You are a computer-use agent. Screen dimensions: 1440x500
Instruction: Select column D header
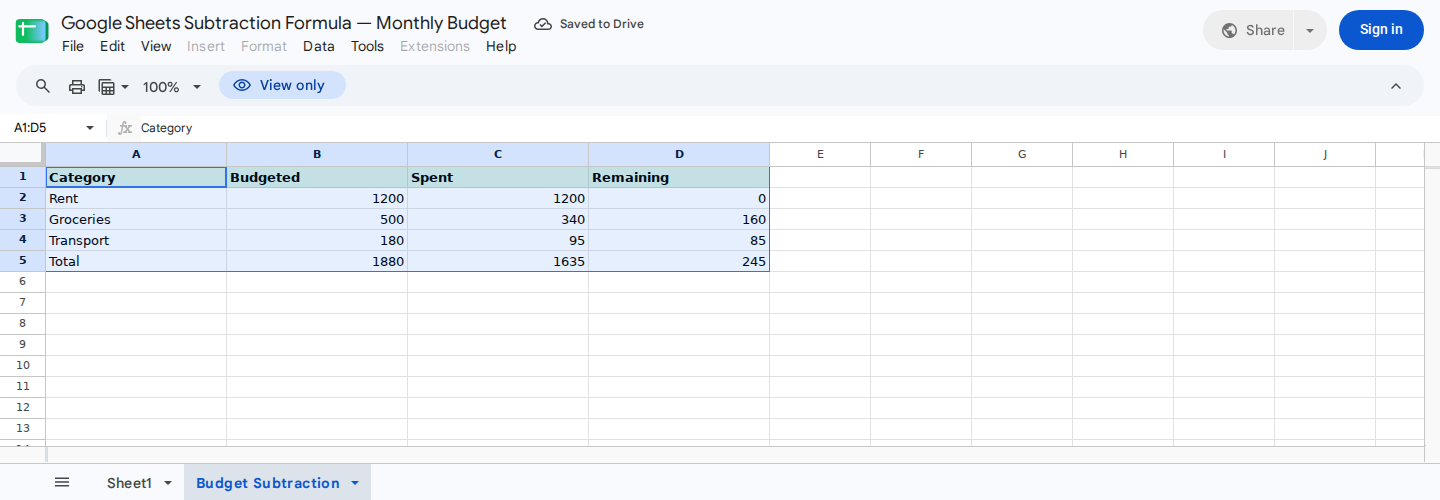click(x=679, y=154)
